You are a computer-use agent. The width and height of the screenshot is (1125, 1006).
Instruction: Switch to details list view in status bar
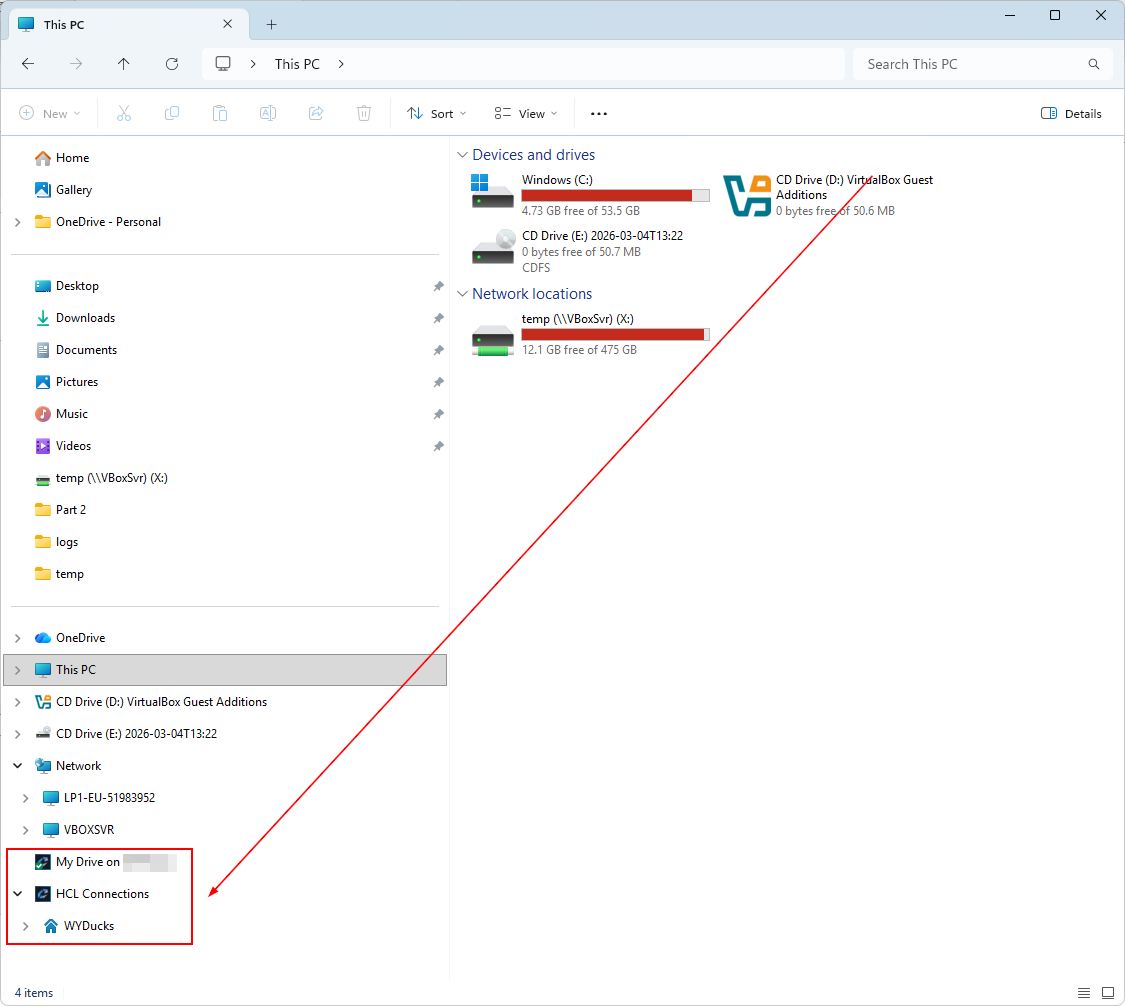click(x=1084, y=993)
